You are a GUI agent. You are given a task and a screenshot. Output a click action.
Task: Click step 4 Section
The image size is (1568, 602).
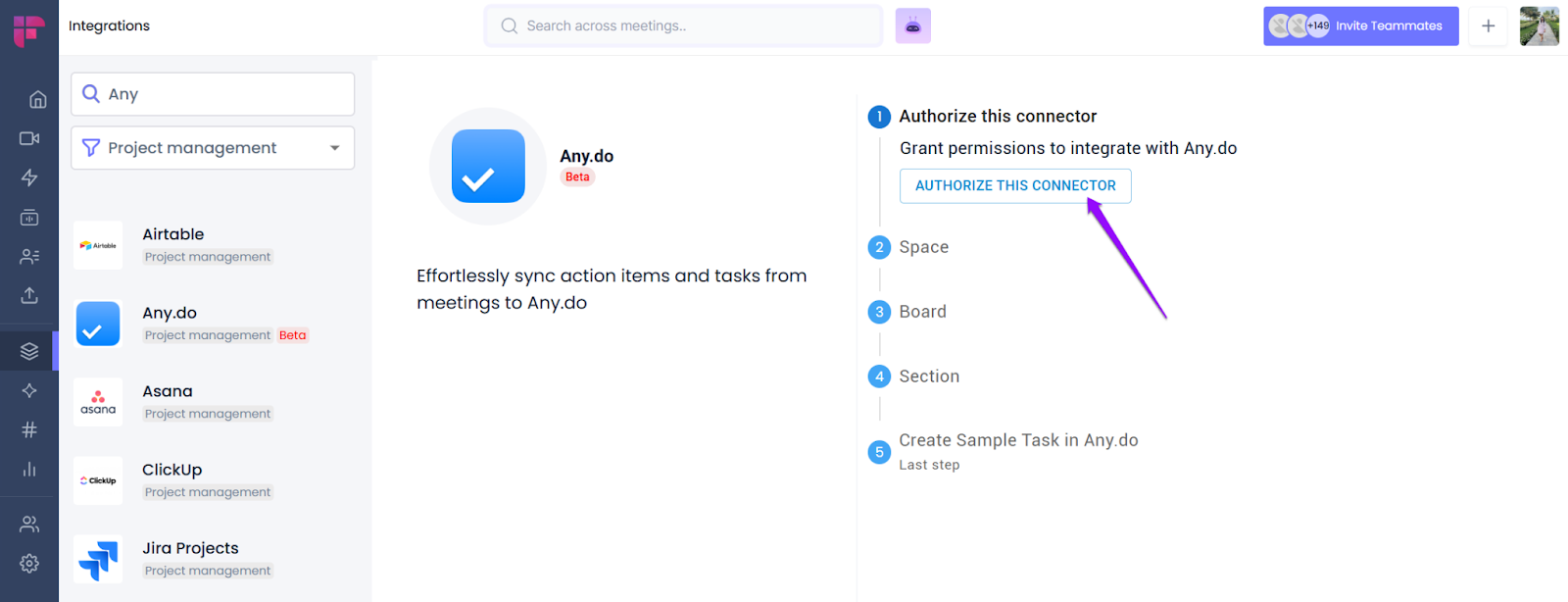point(914,376)
